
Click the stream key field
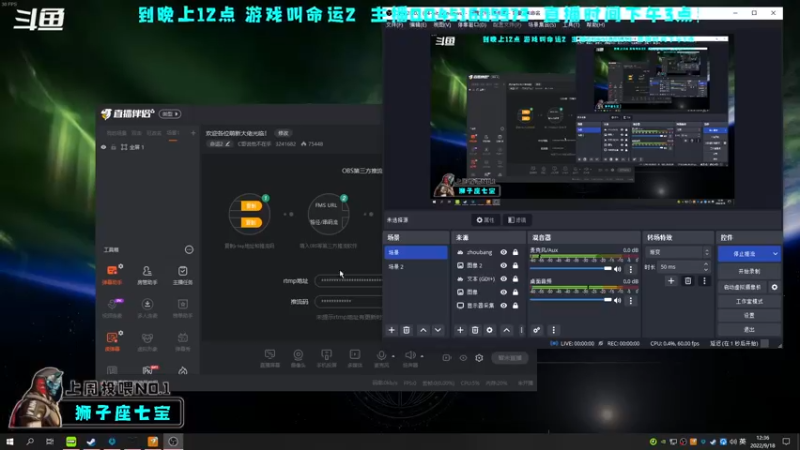[x=348, y=301]
